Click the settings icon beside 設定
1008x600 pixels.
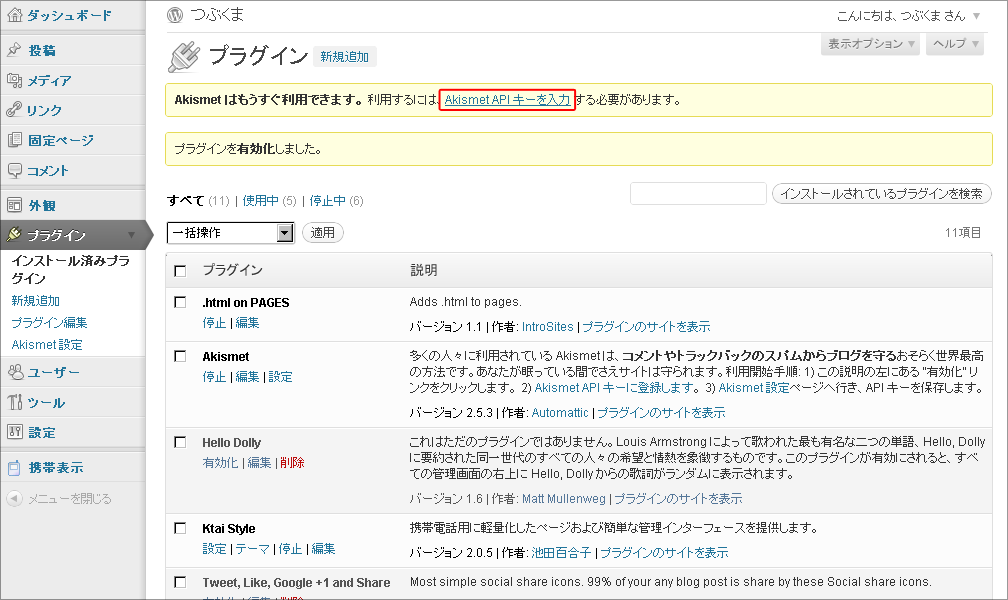[14, 432]
